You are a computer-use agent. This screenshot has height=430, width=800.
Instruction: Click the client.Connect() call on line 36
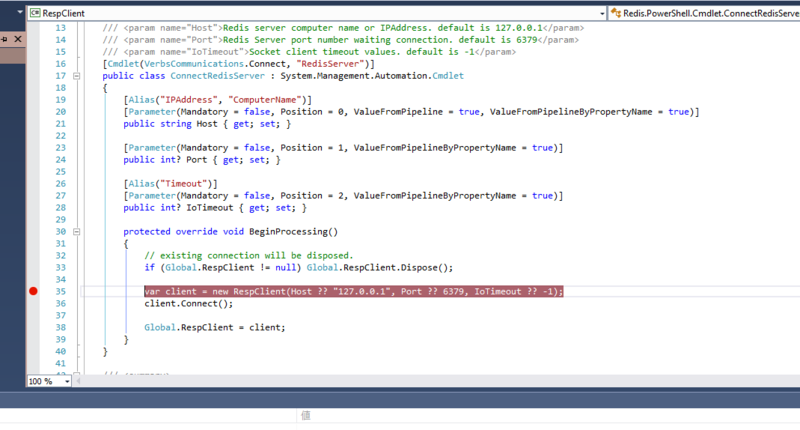click(x=188, y=303)
